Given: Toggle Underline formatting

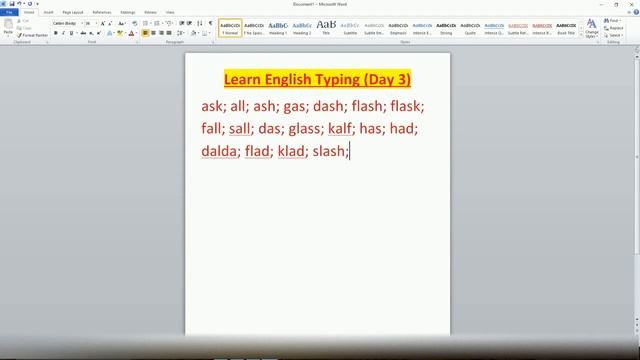Looking at the screenshot, I should click(x=71, y=33).
